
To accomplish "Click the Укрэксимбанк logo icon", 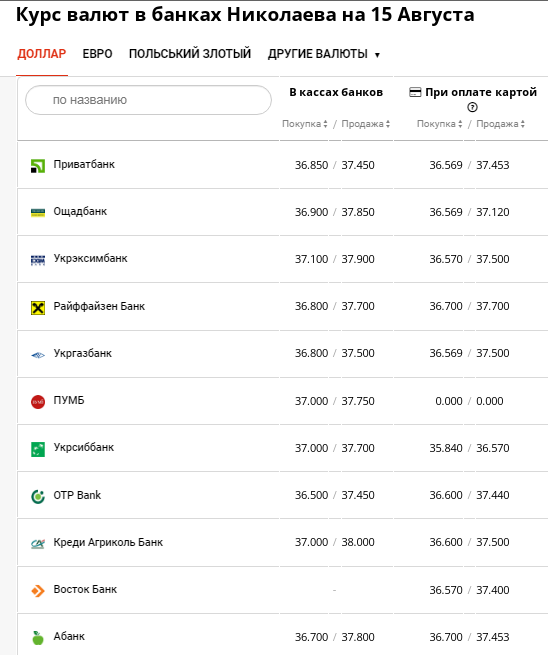I will 38,260.
